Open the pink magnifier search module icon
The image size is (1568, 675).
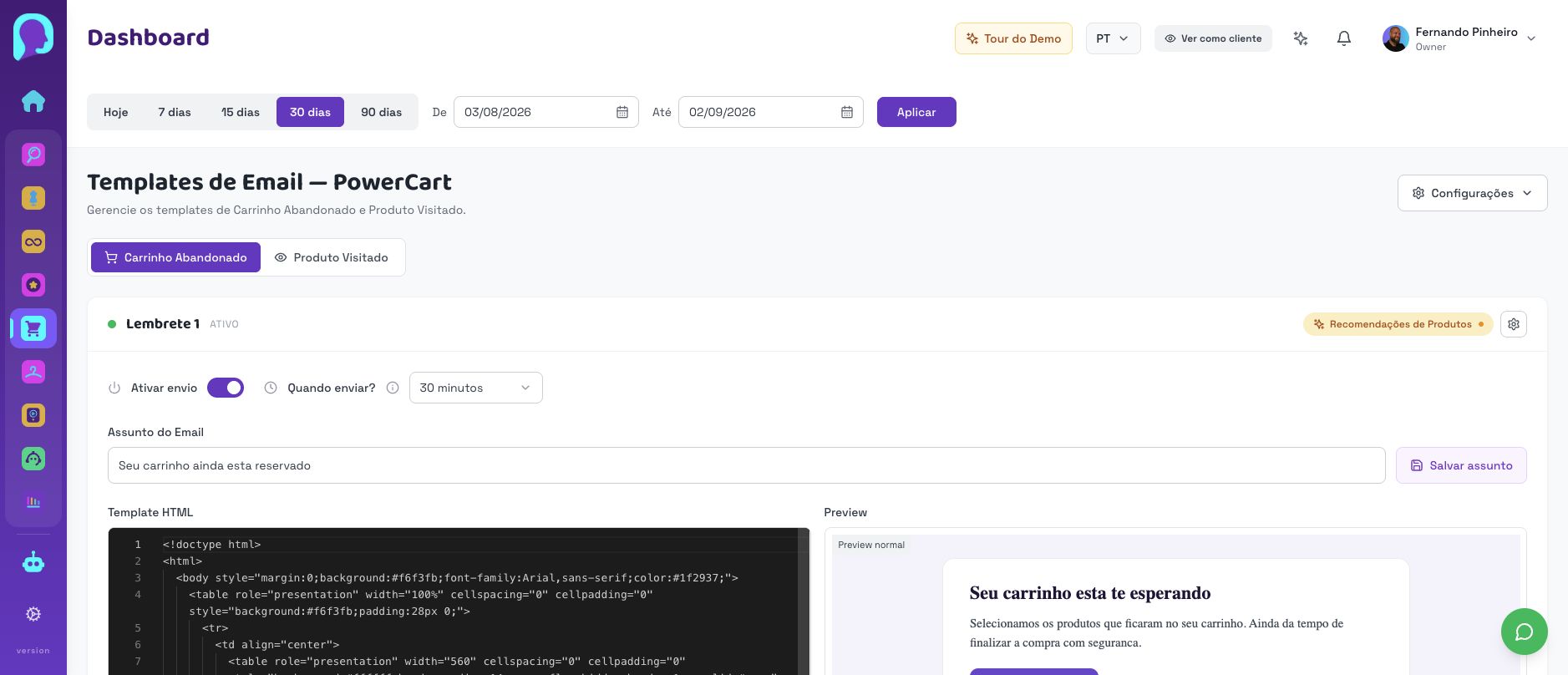33,155
